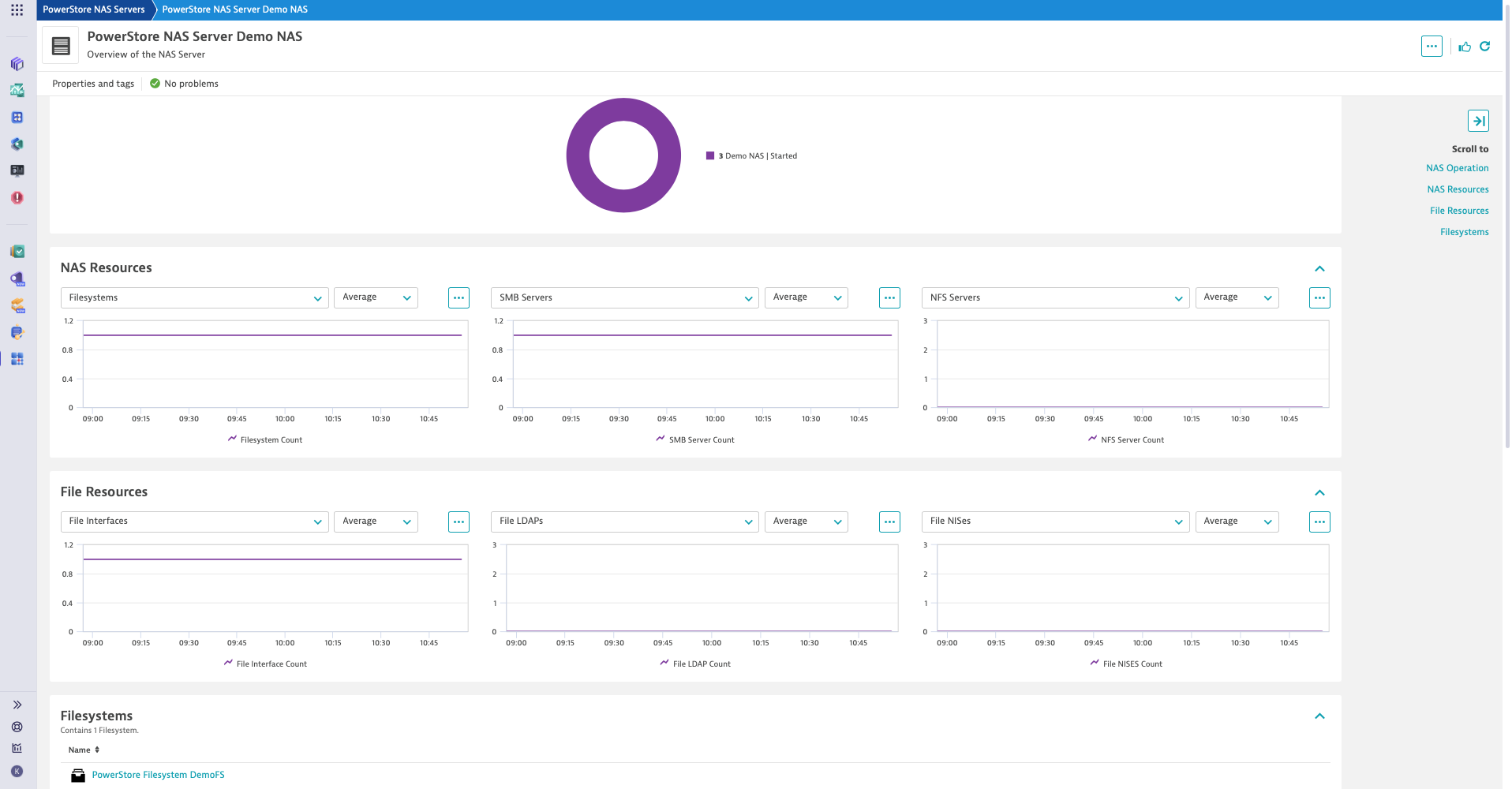The width and height of the screenshot is (1512, 789).
Task: Open the File Interfaces metric dropdown
Action: [194, 522]
